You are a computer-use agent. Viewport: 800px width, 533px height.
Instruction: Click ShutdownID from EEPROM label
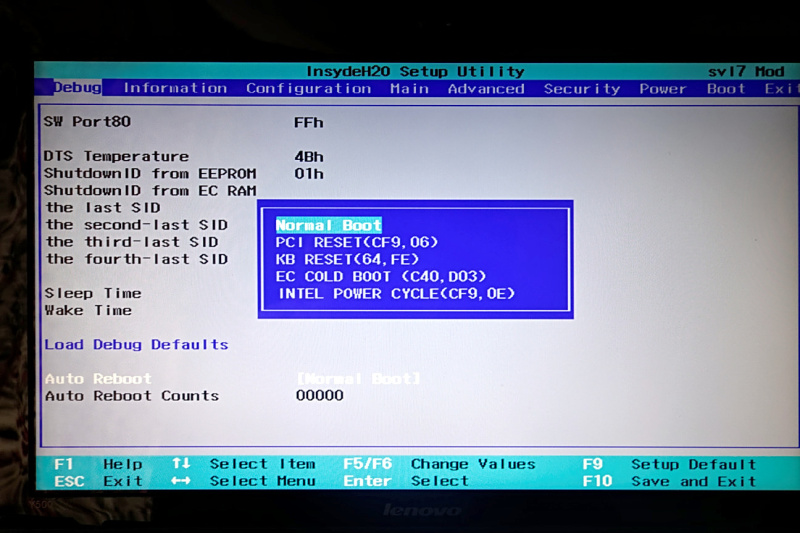(x=150, y=173)
